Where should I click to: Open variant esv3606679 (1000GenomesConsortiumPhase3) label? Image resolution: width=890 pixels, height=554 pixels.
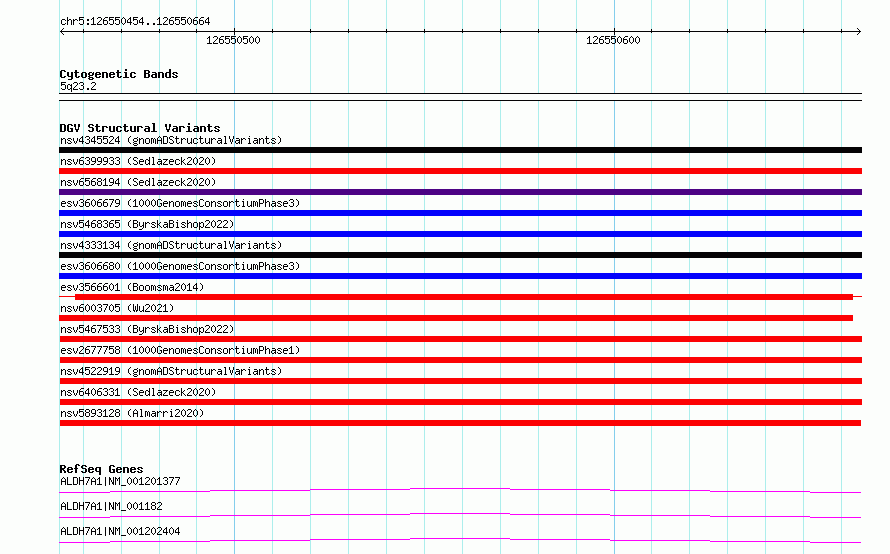(x=180, y=203)
